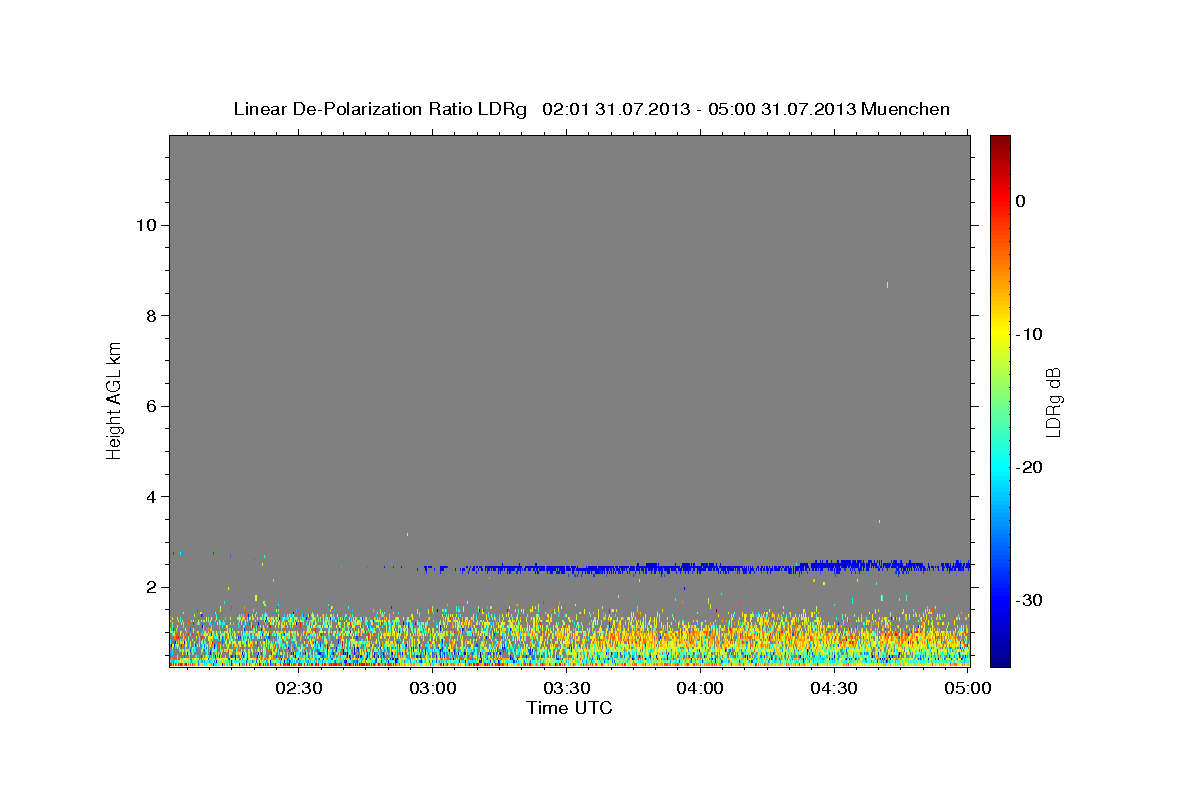The height and width of the screenshot is (800, 1200).
Task: Click the dark red top of colorbar
Action: pos(1000,145)
